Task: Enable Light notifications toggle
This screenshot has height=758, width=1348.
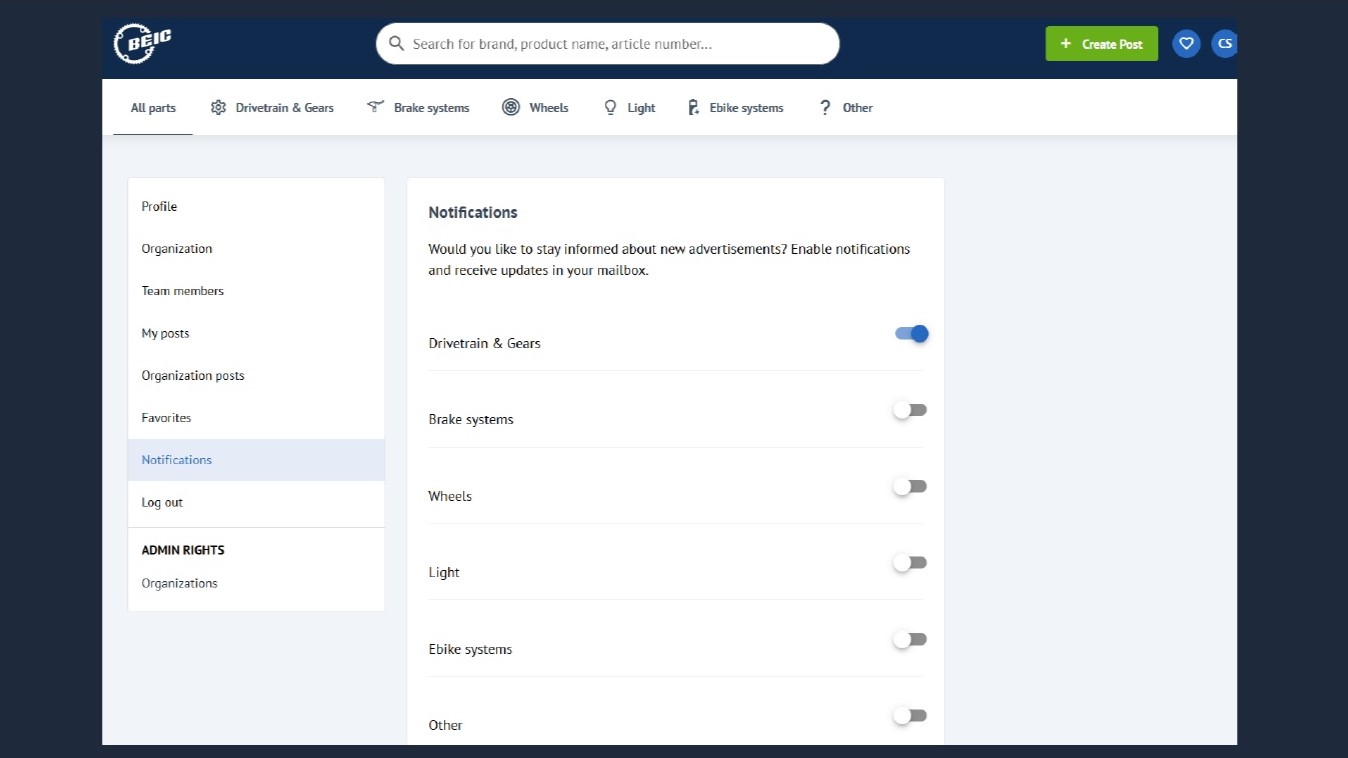Action: pos(910,563)
